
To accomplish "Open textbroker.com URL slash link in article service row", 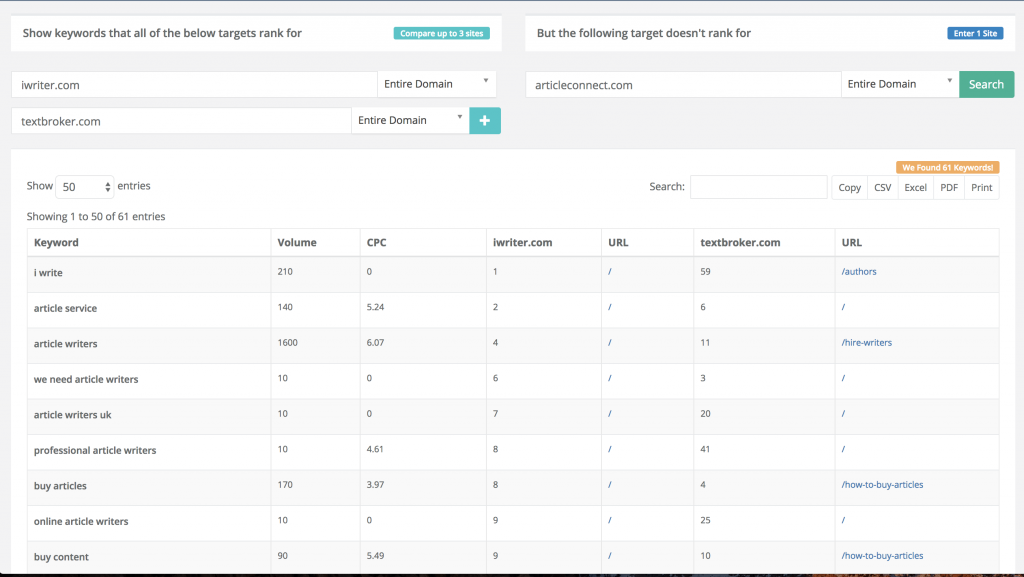I will [x=843, y=307].
